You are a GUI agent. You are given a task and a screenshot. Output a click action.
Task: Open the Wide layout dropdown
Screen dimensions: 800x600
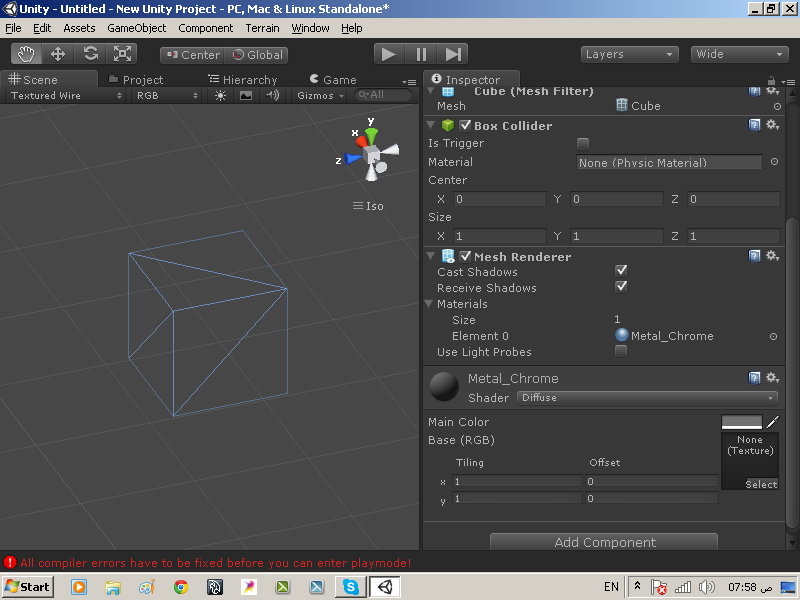[739, 55]
